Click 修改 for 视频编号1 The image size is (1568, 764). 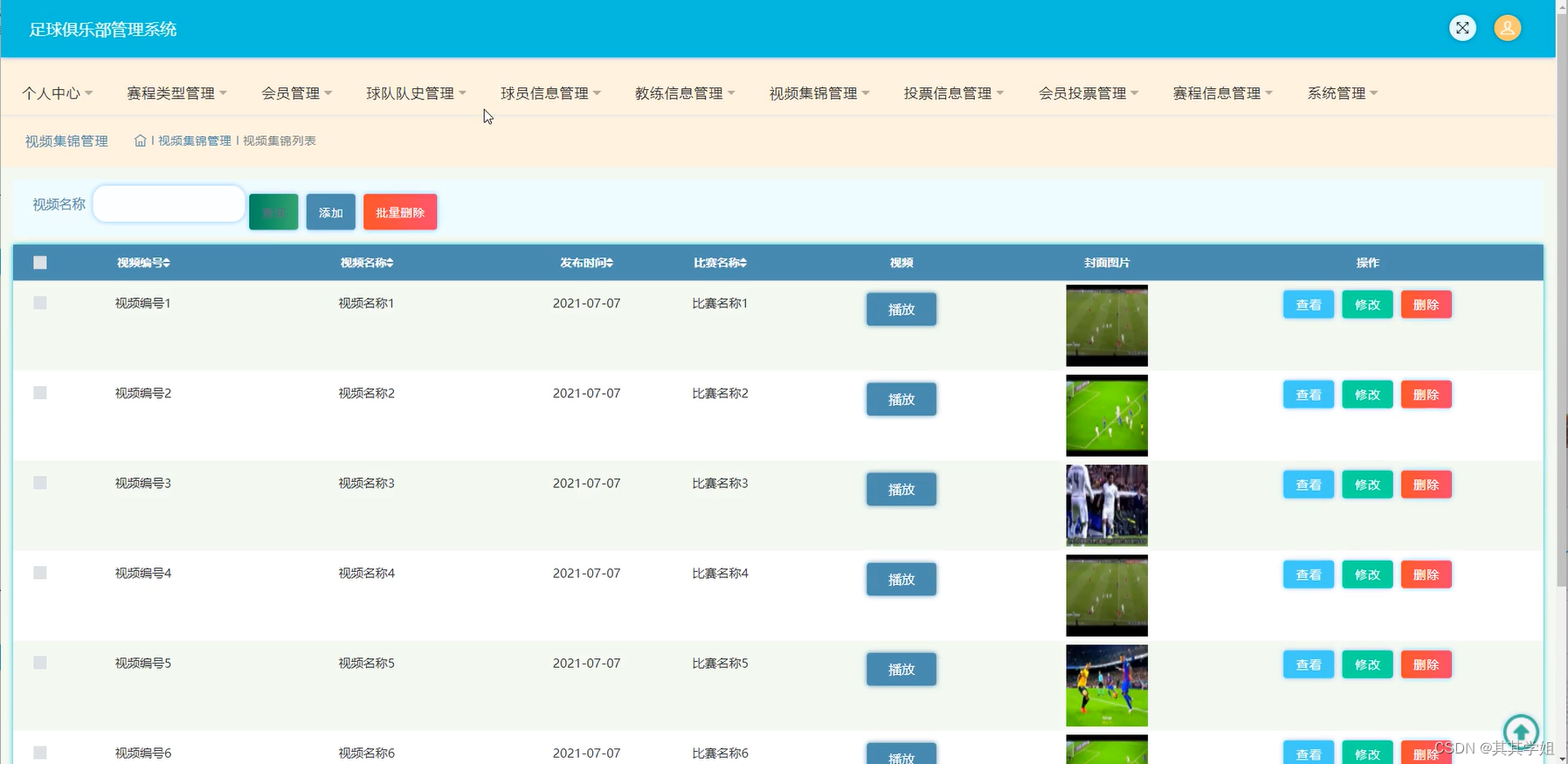coord(1367,305)
